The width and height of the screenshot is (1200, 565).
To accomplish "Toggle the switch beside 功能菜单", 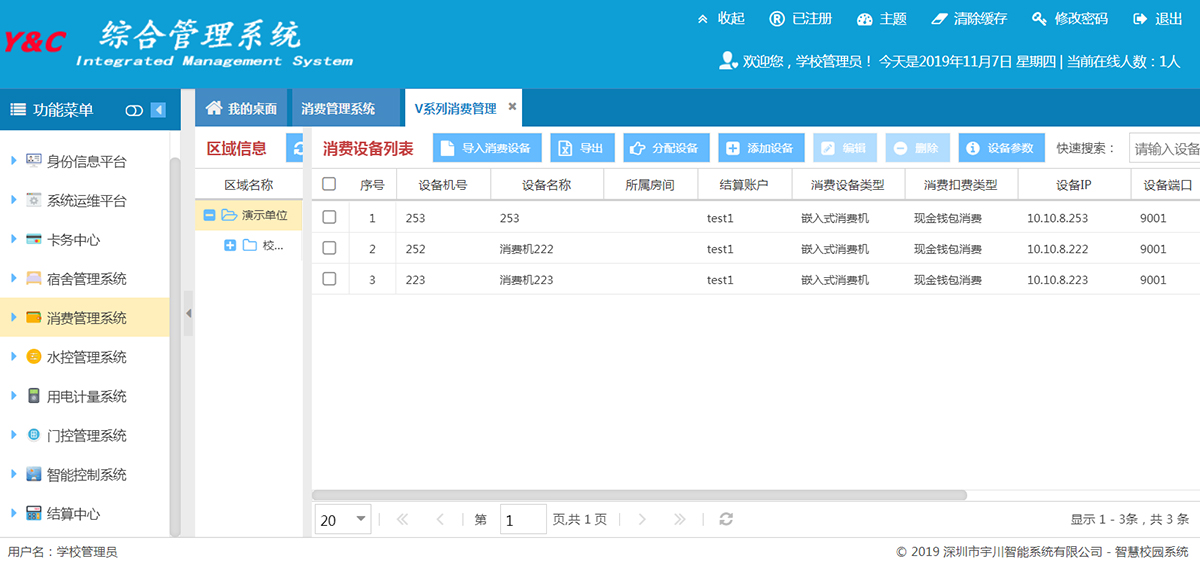I will coord(134,110).
